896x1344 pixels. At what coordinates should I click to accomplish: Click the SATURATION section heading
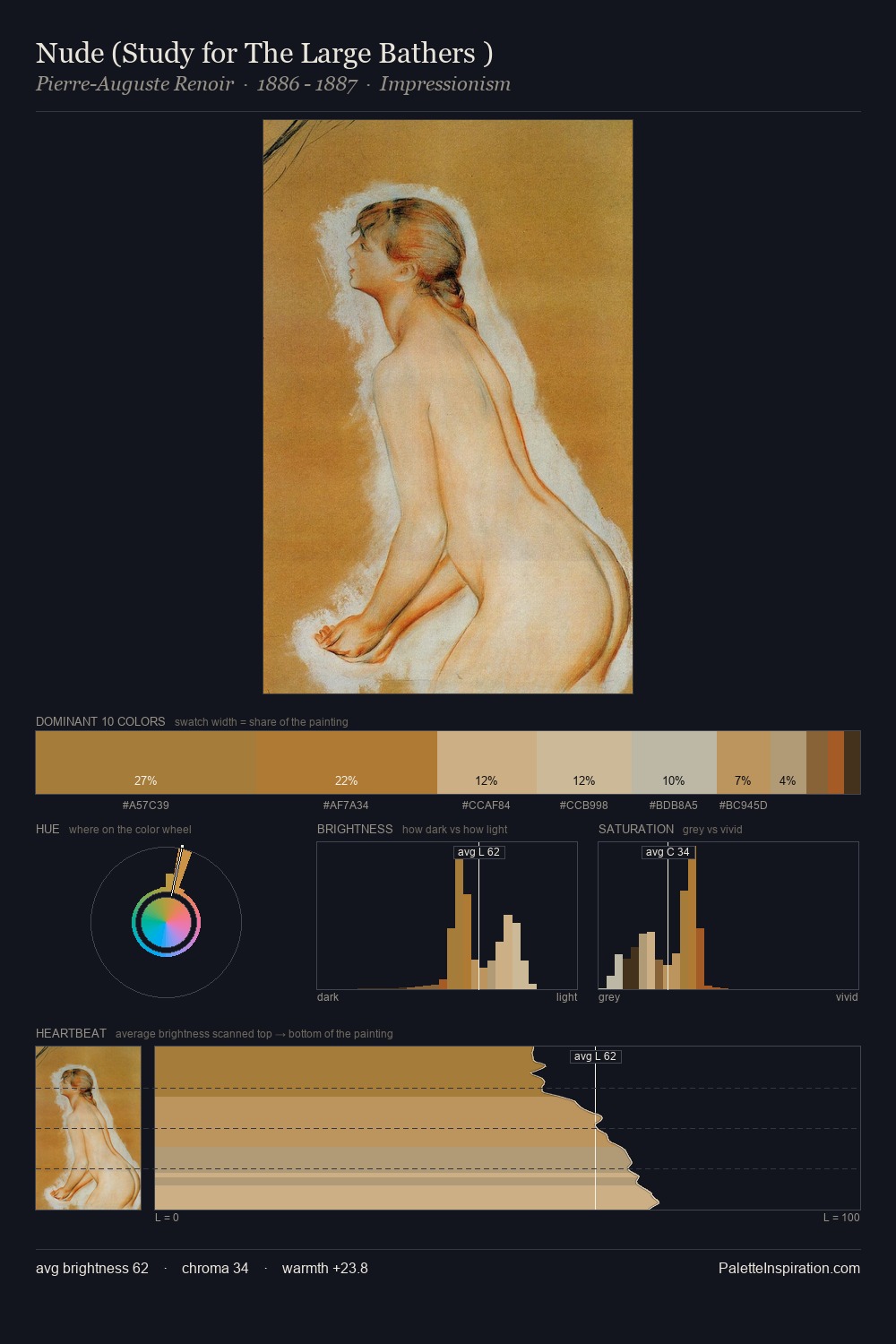[636, 829]
